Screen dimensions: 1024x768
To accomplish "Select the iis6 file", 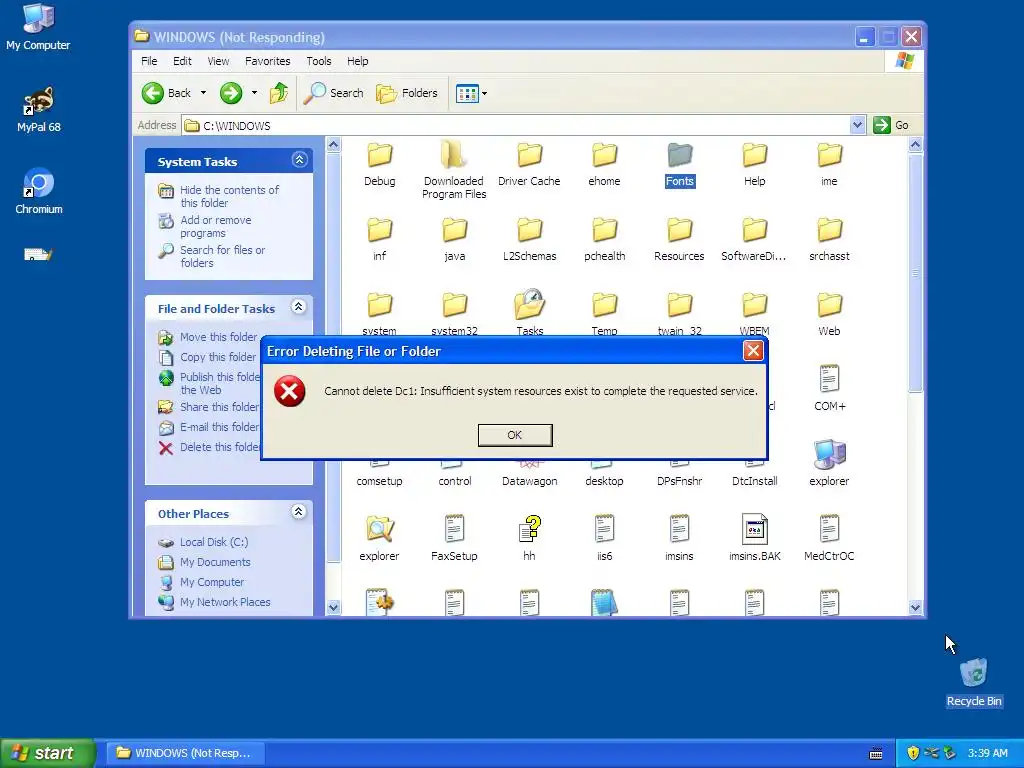I will pos(604,538).
